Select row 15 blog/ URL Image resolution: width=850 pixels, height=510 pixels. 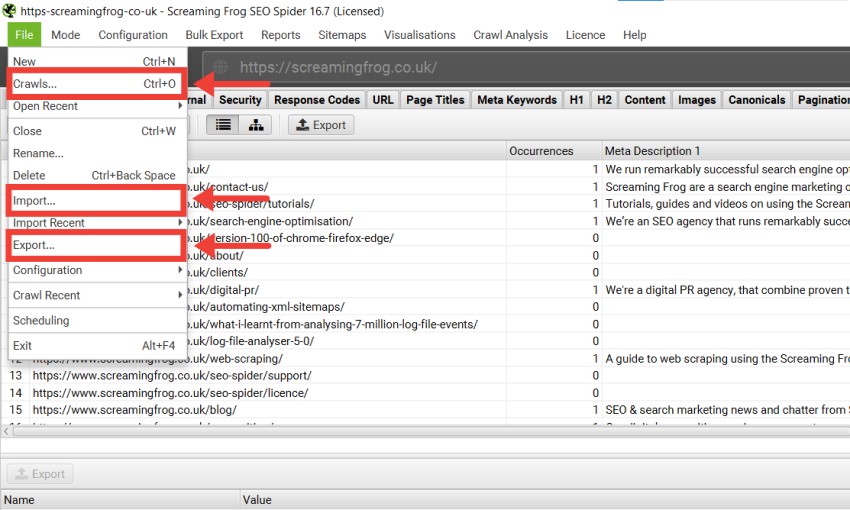tap(134, 410)
